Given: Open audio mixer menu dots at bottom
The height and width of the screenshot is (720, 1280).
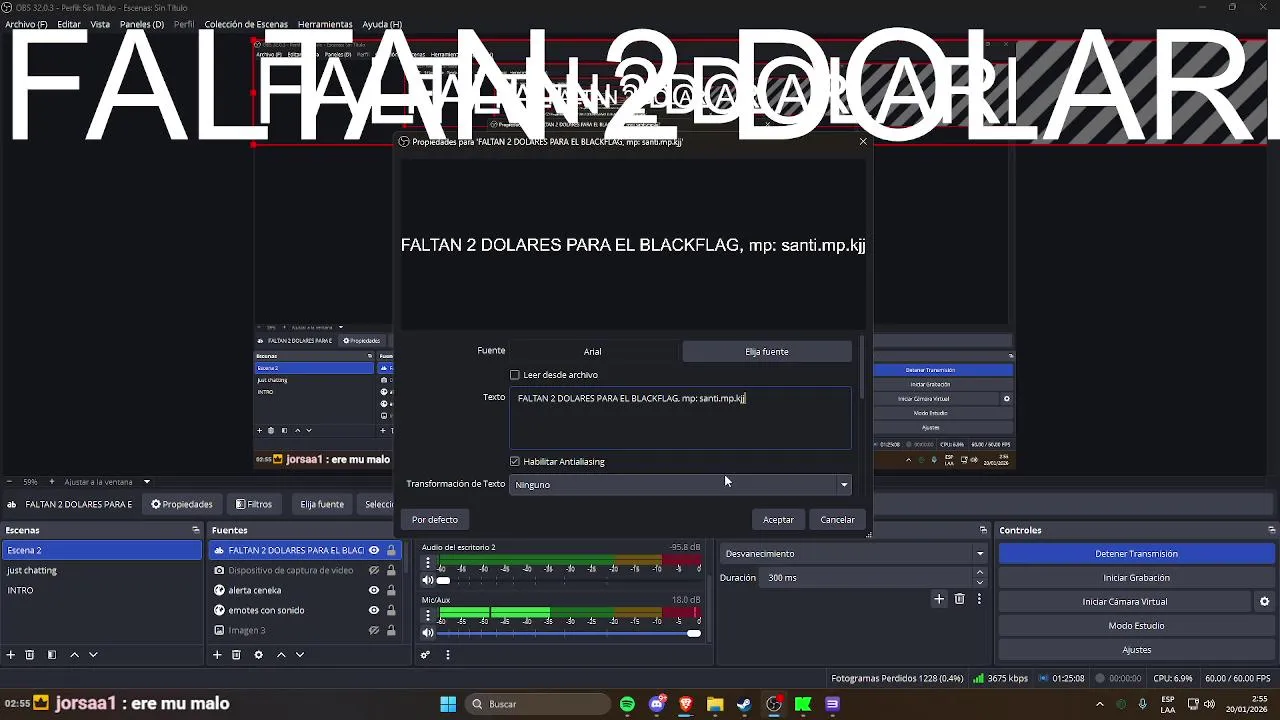Looking at the screenshot, I should pos(447,655).
